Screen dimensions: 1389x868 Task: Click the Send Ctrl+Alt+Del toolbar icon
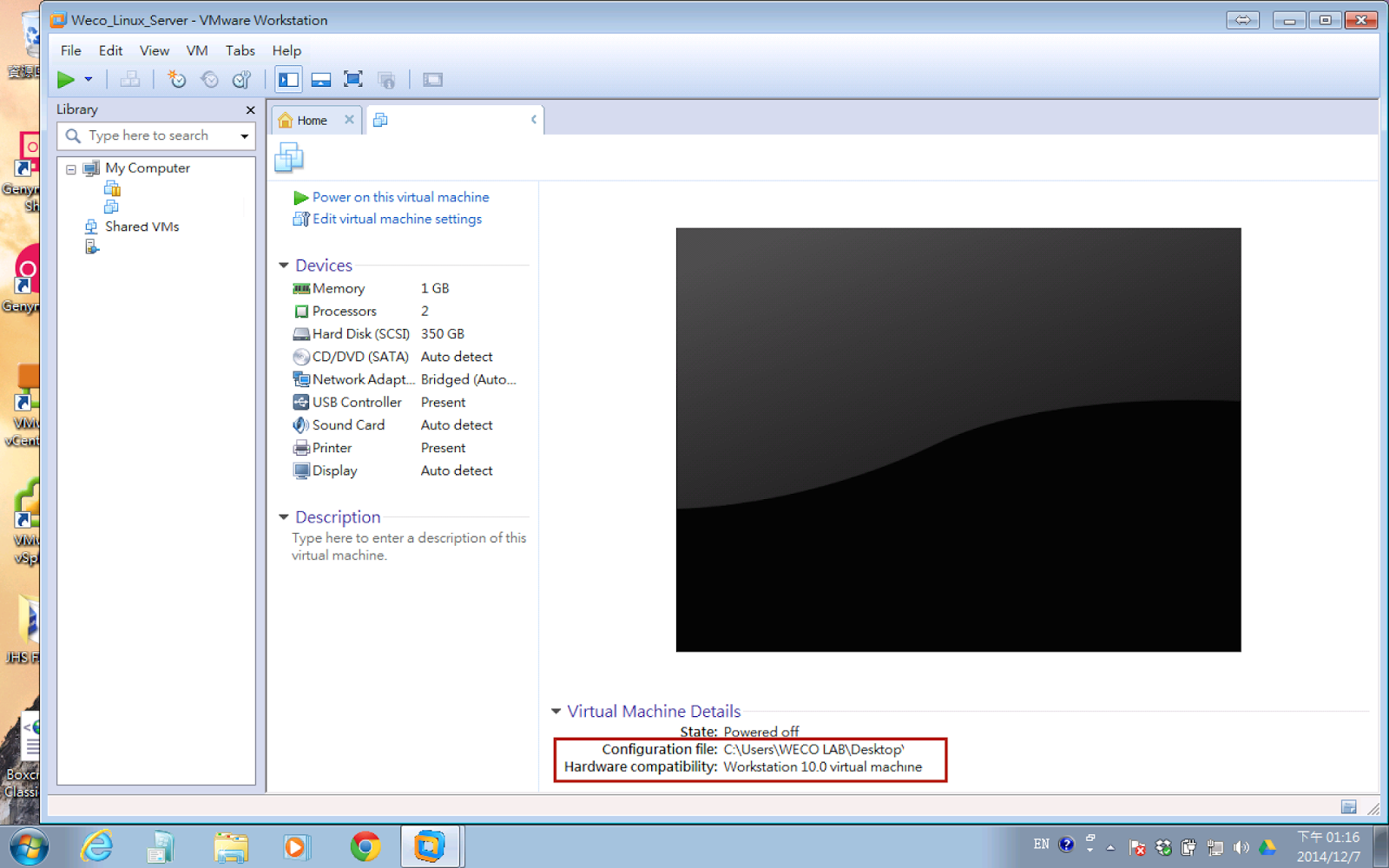(x=130, y=80)
